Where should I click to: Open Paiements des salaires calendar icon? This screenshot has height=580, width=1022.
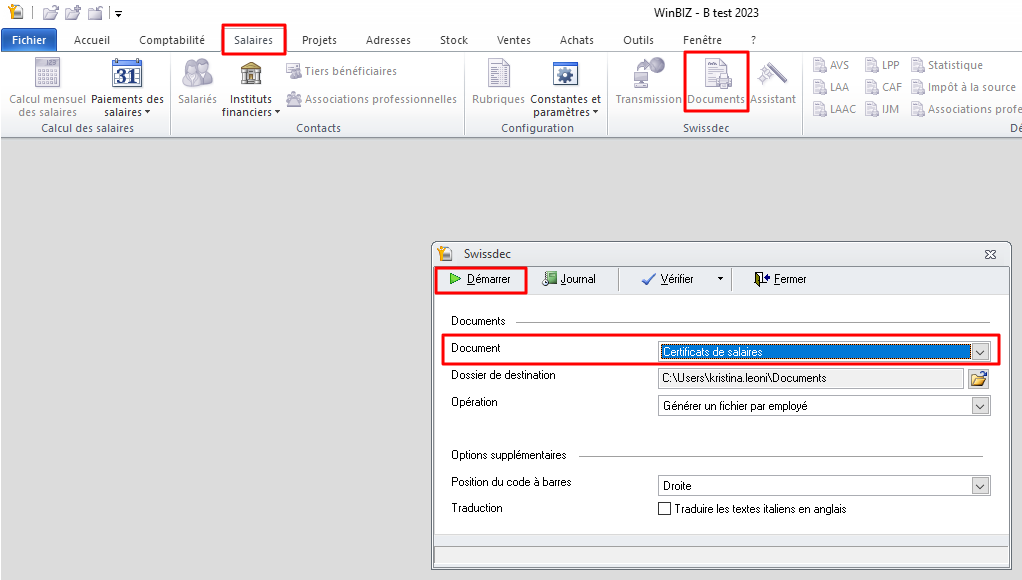tap(127, 74)
